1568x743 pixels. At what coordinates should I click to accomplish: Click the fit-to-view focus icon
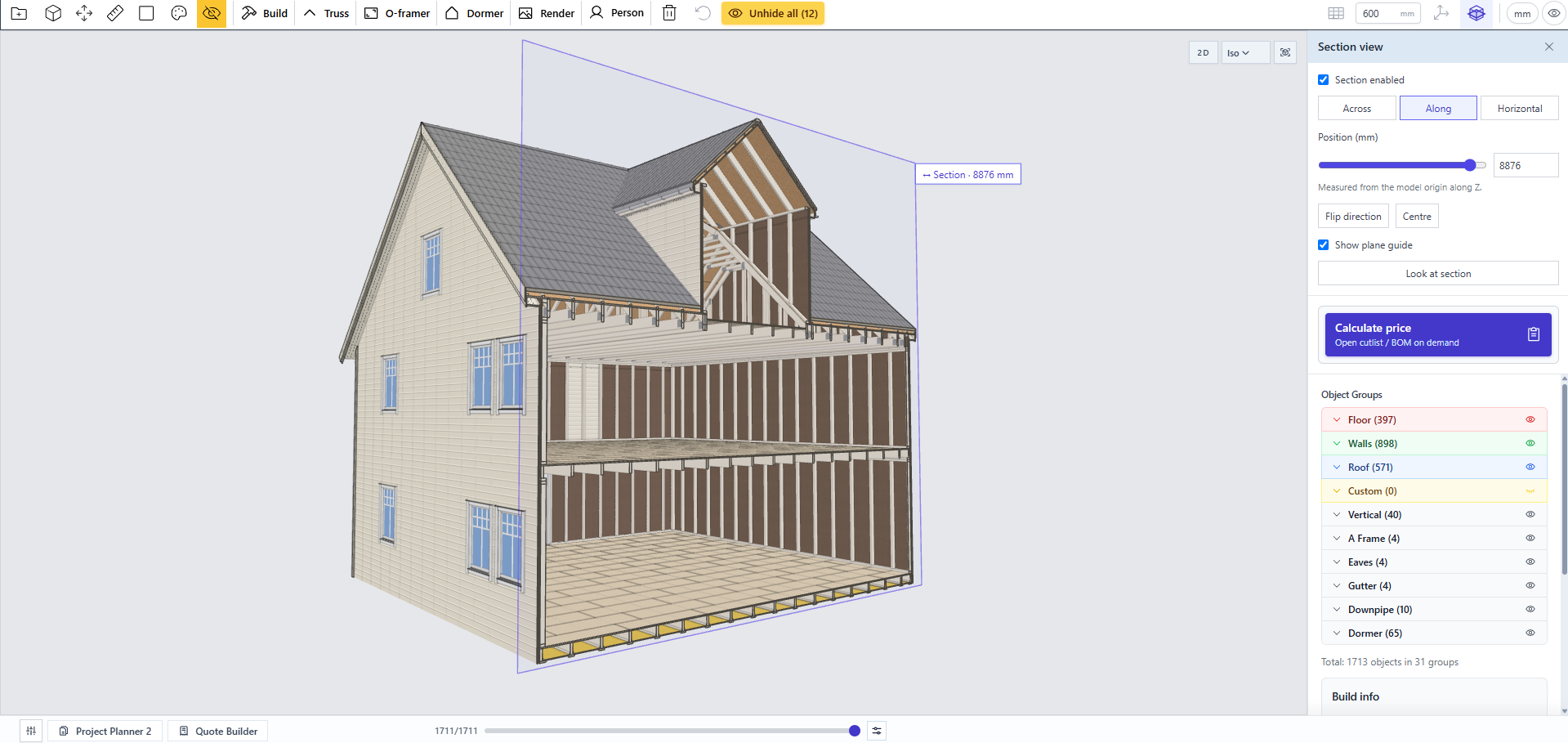click(1285, 52)
